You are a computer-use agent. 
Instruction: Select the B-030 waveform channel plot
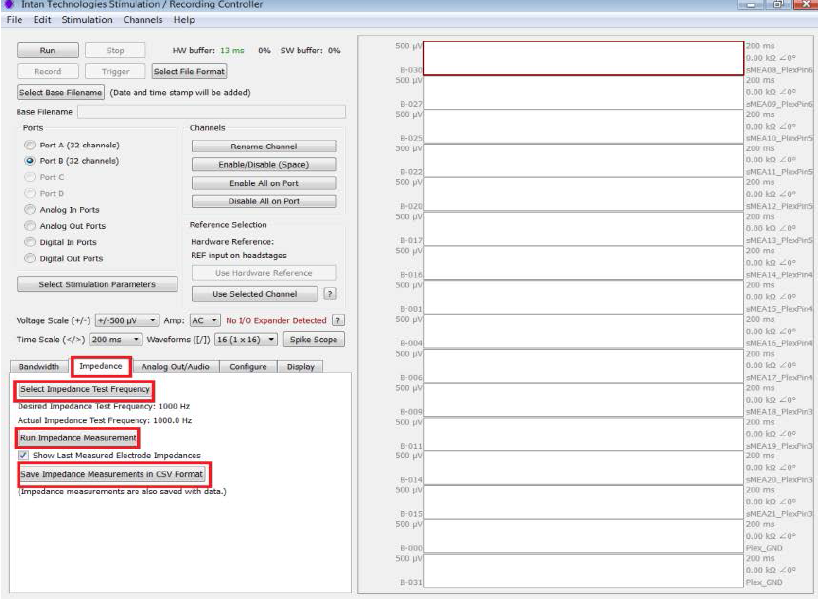pos(583,58)
